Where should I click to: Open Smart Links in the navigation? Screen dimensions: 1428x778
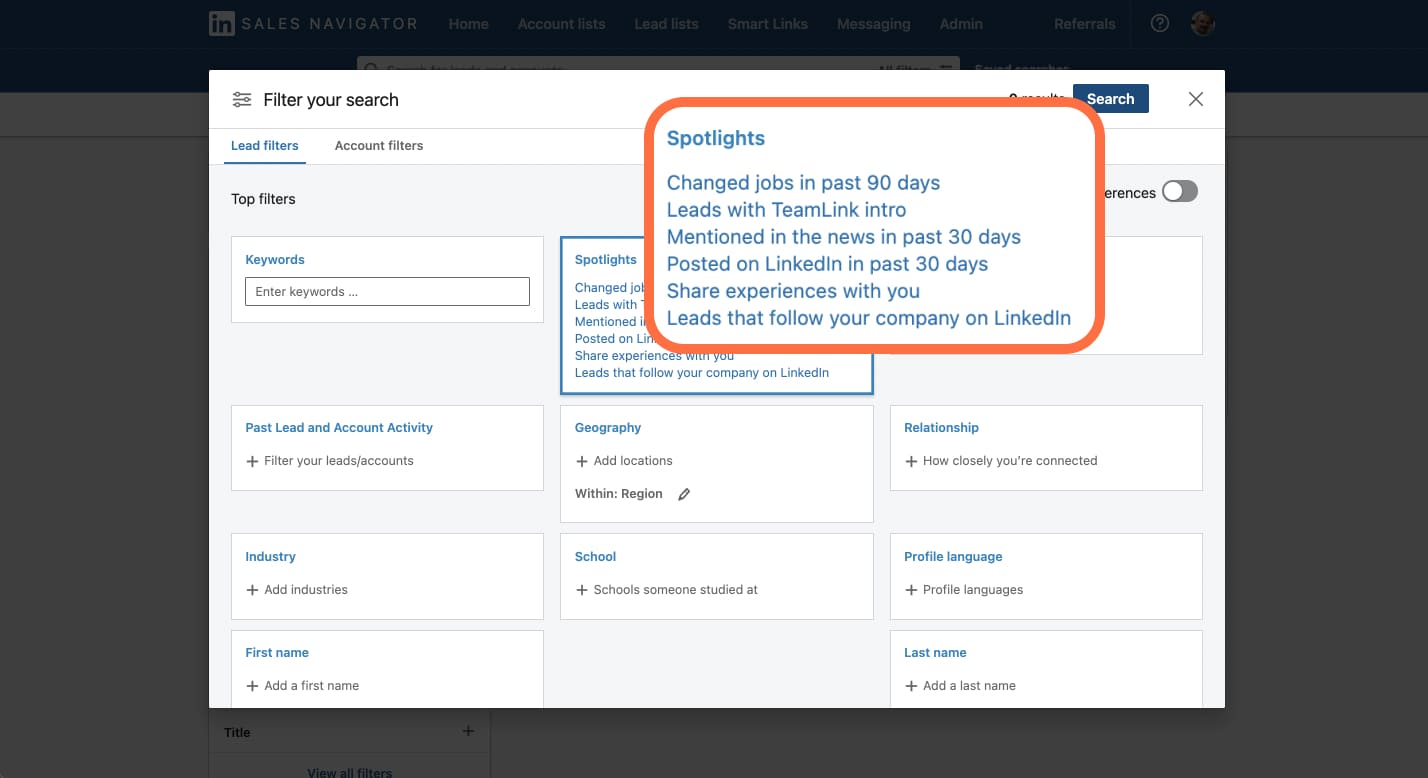click(x=767, y=24)
